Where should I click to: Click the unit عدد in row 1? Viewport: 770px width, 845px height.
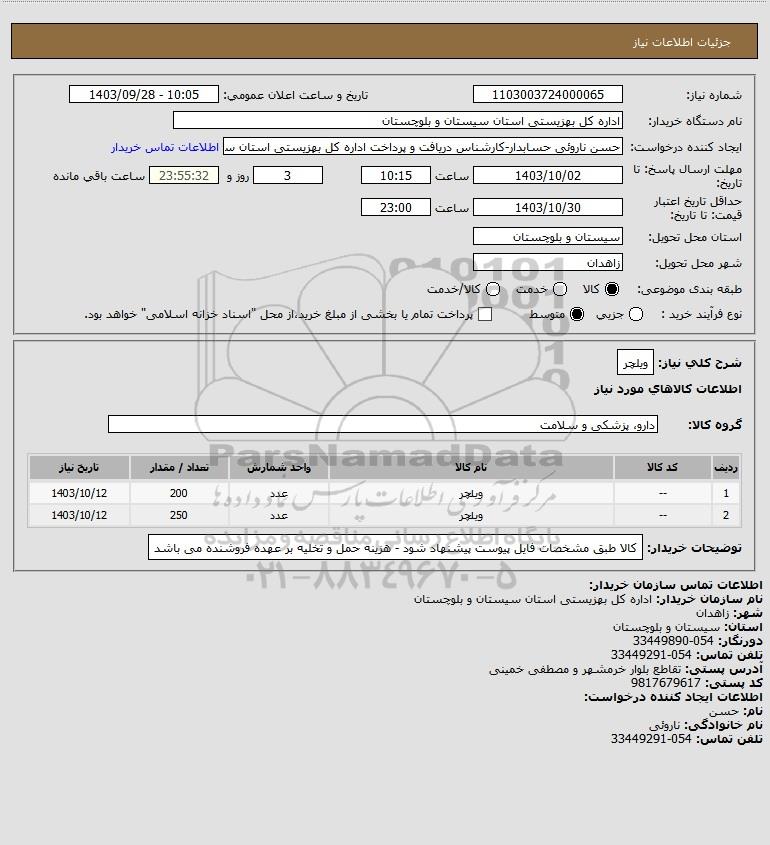pos(279,493)
